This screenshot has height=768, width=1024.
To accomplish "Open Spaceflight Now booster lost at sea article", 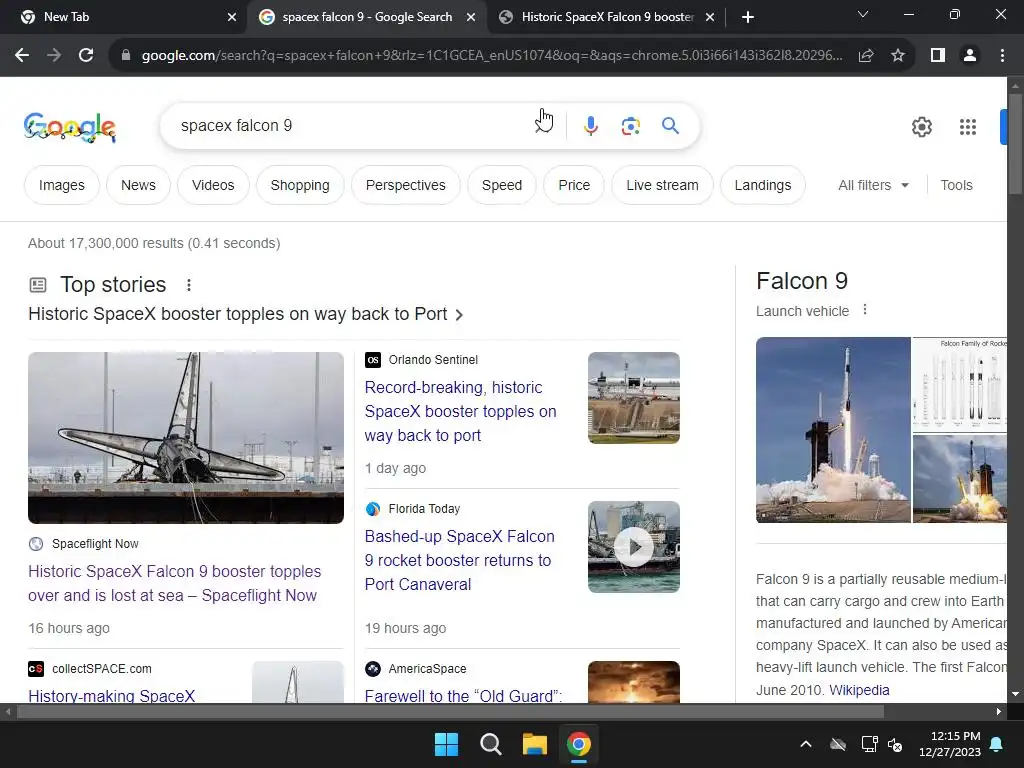I will click(174, 583).
